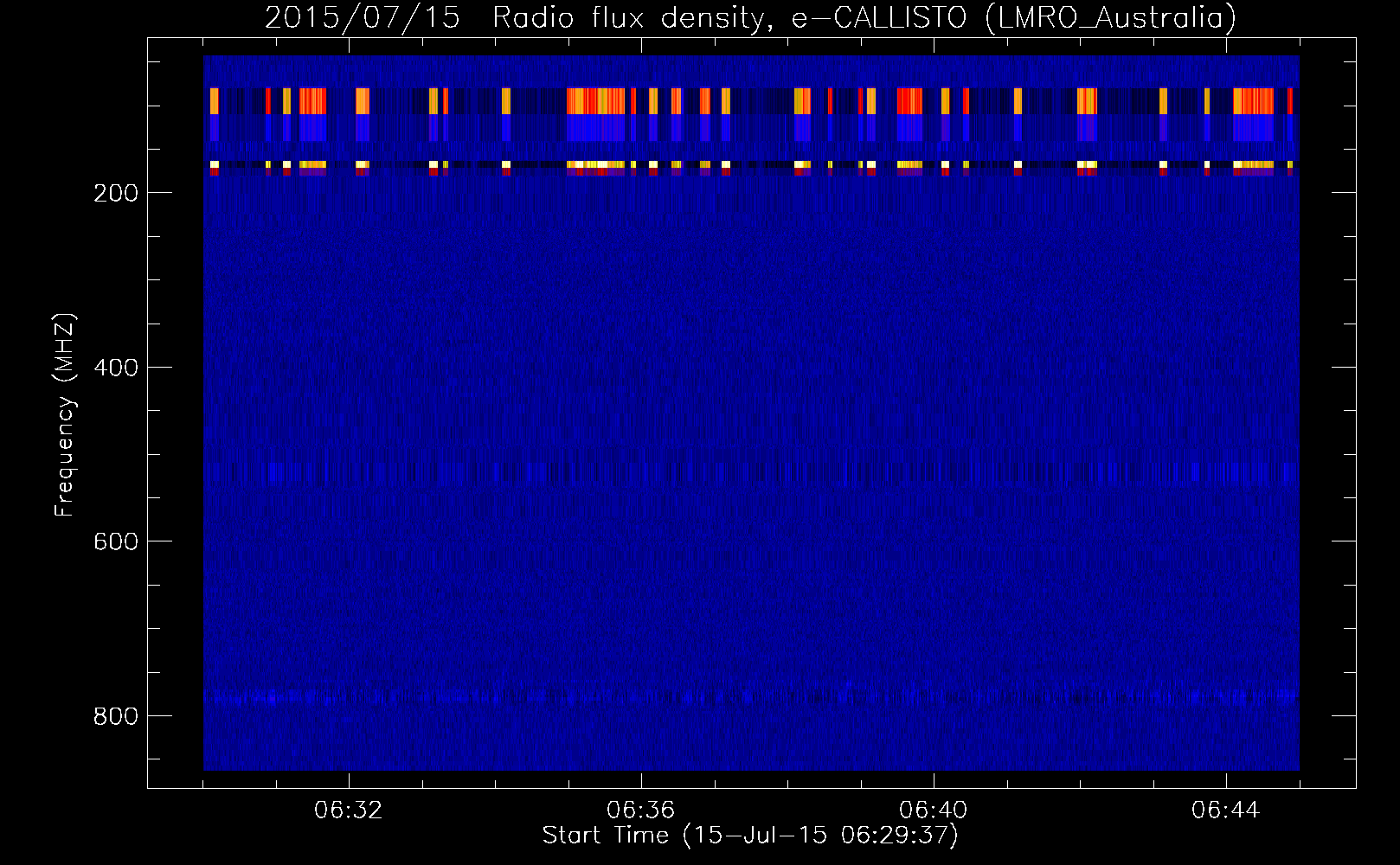Image resolution: width=1400 pixels, height=865 pixels.
Task: Click the 400 frequency tick label
Action: tap(116, 368)
